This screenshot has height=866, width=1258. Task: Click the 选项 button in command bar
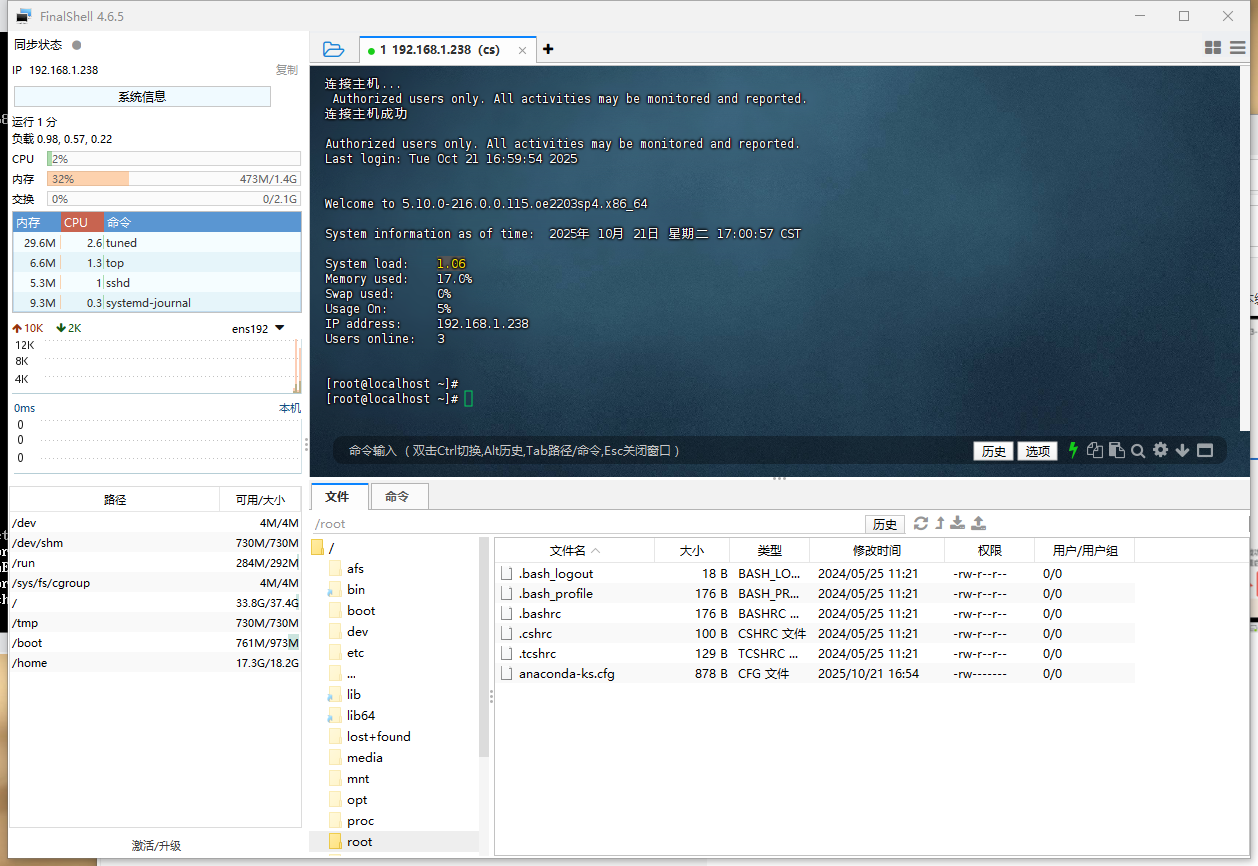[x=1038, y=451]
